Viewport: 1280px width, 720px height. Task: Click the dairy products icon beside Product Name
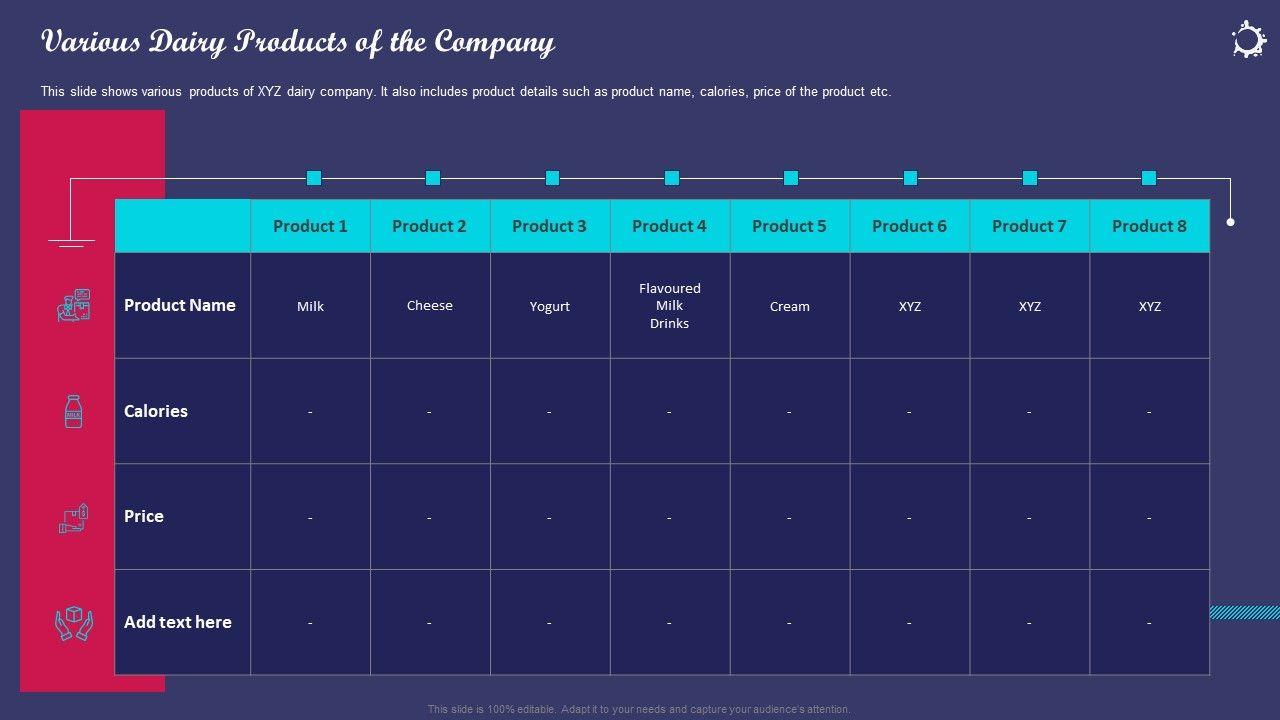[73, 305]
